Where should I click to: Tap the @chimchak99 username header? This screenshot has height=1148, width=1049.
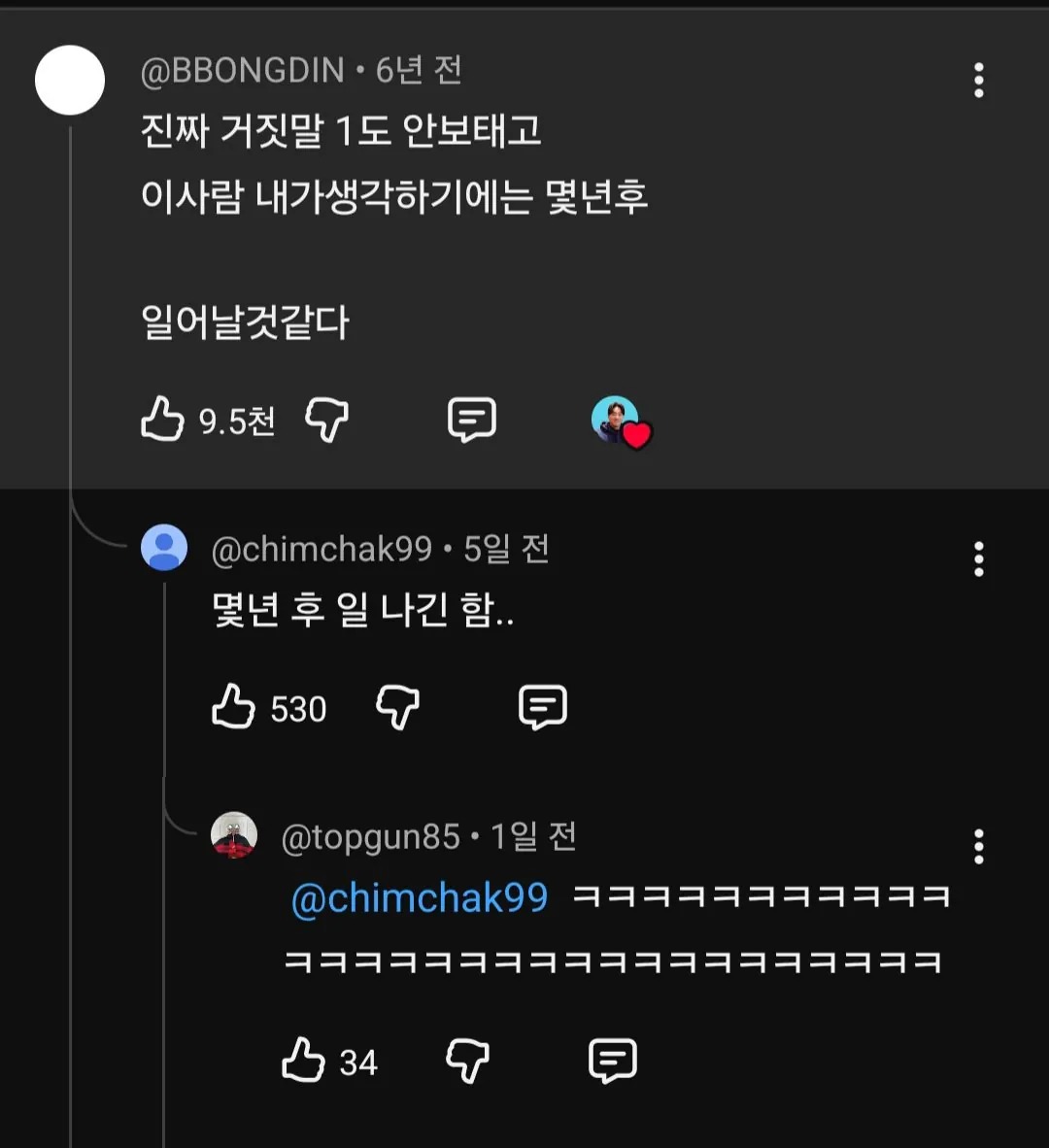[321, 549]
